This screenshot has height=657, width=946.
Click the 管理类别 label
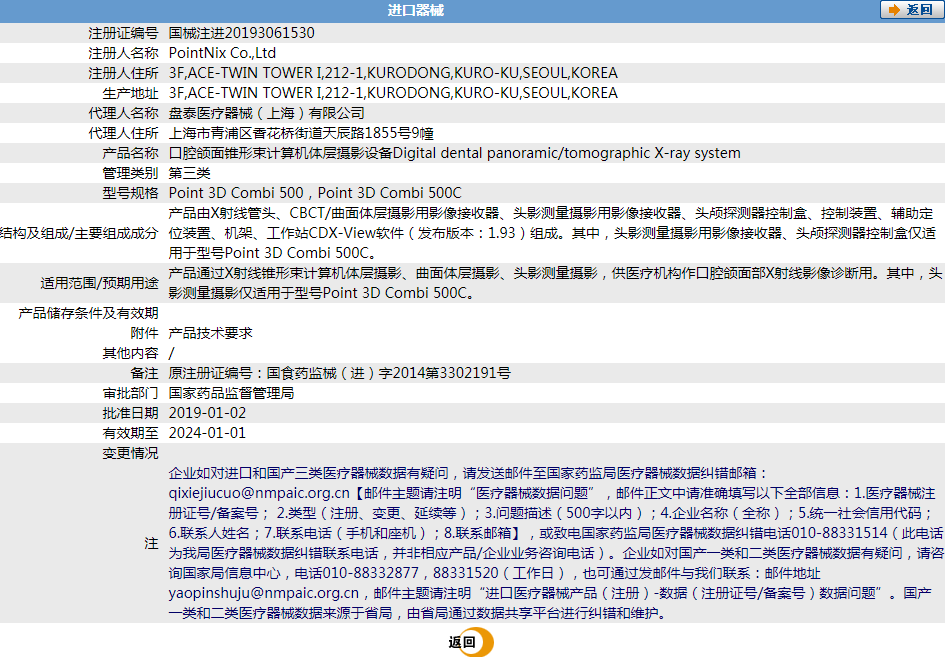click(x=130, y=173)
